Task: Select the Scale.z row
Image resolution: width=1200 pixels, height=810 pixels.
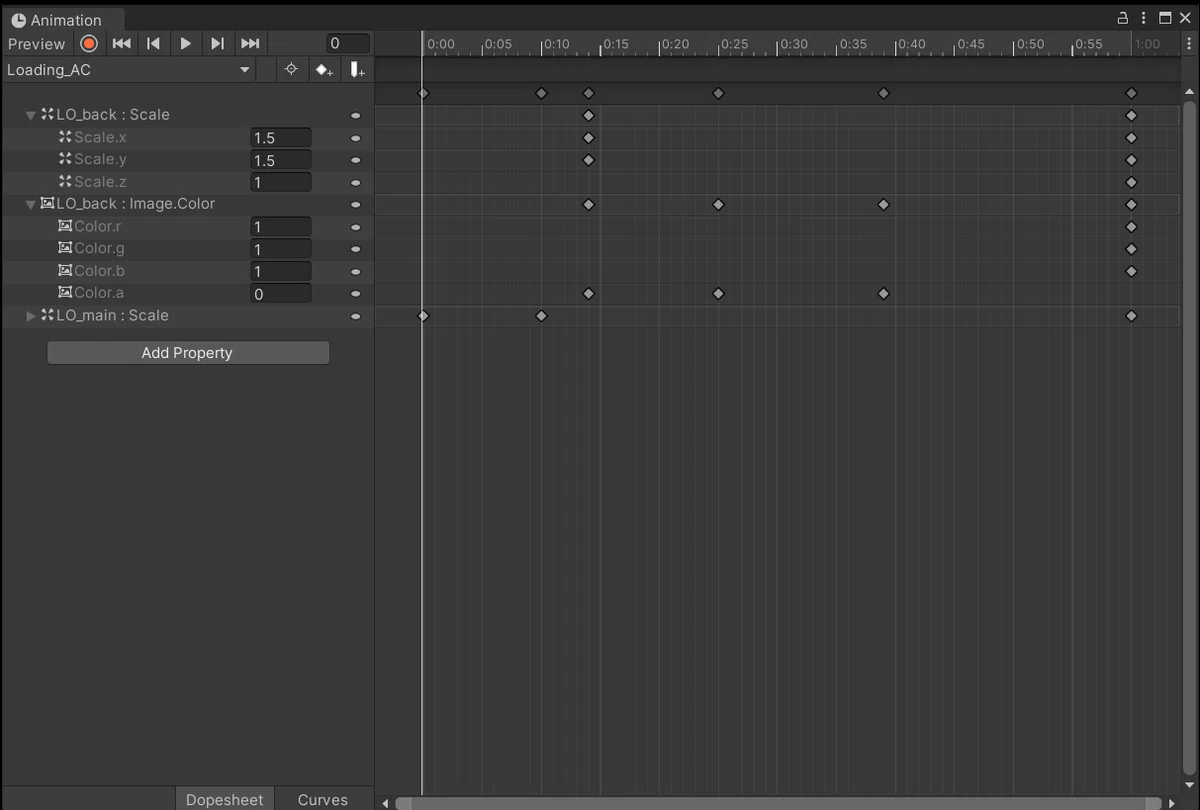Action: (187, 182)
